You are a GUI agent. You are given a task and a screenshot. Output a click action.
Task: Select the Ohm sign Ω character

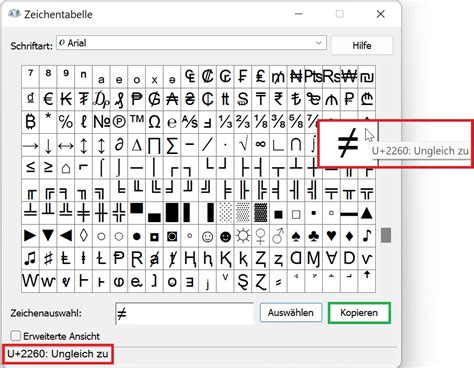154,122
